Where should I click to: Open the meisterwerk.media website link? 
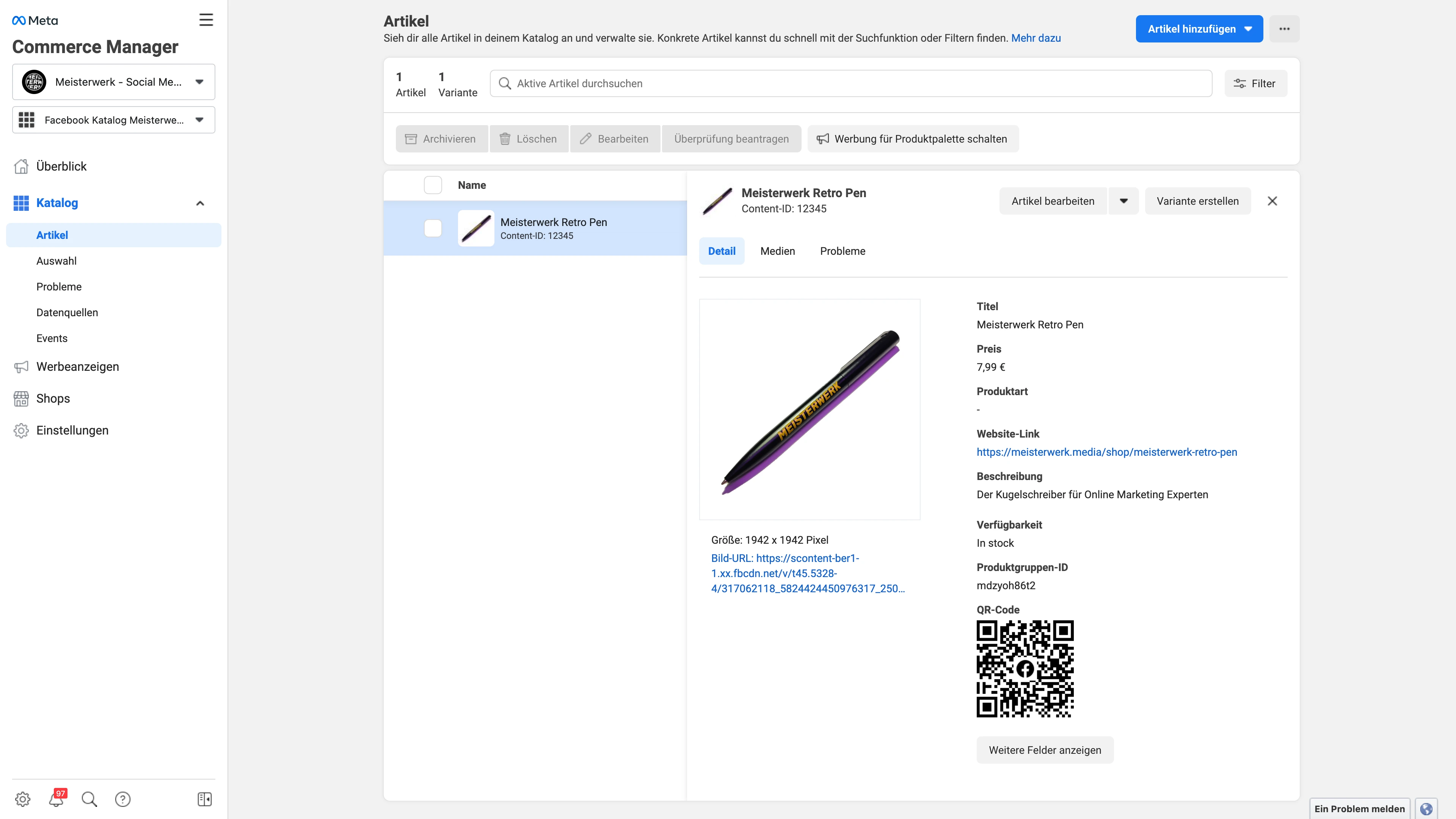[x=1107, y=452]
